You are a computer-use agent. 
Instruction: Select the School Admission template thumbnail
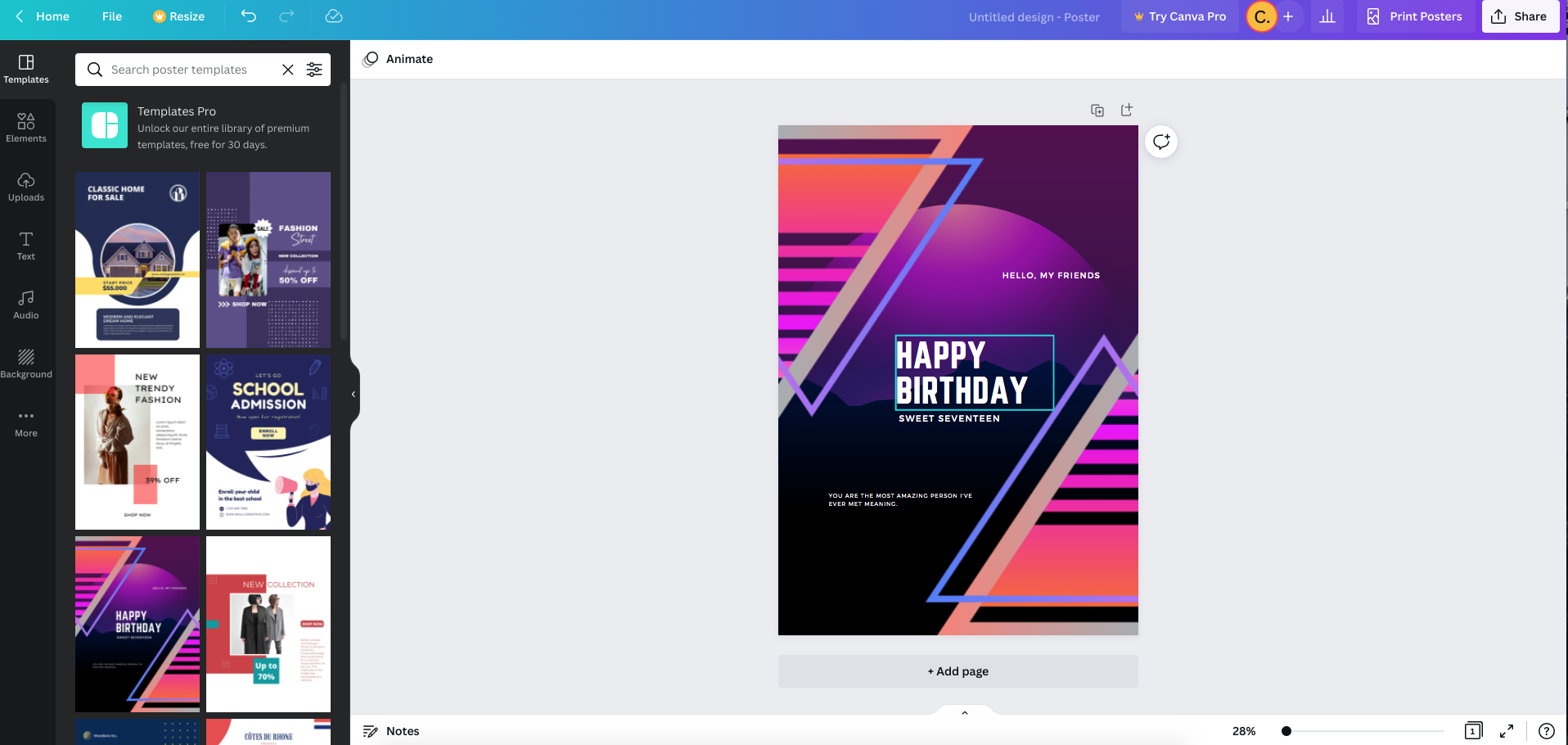pyautogui.click(x=268, y=442)
